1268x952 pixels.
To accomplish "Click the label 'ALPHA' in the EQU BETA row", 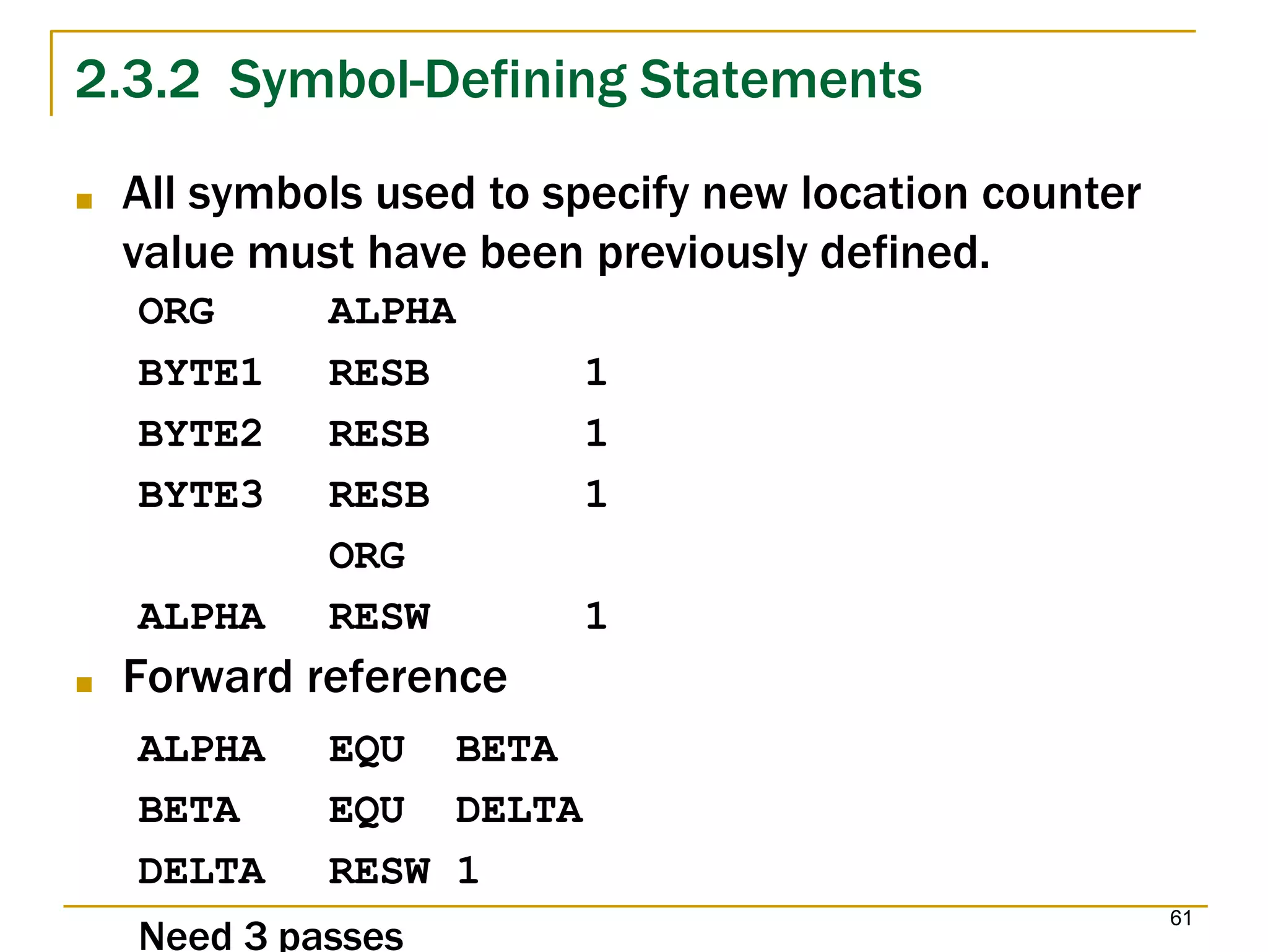I will [202, 749].
